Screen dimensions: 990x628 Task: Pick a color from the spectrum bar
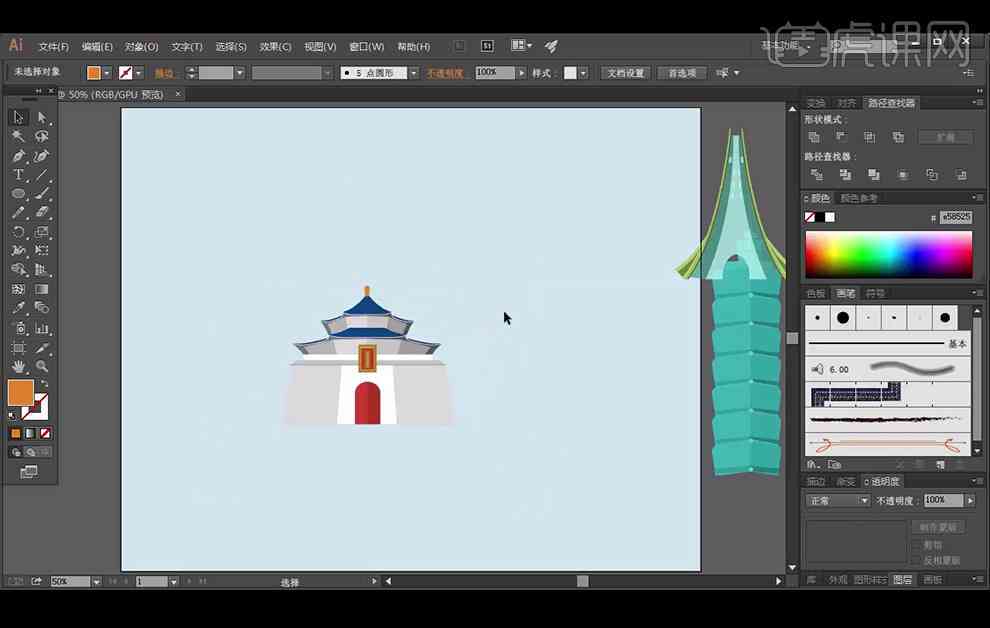[888, 254]
